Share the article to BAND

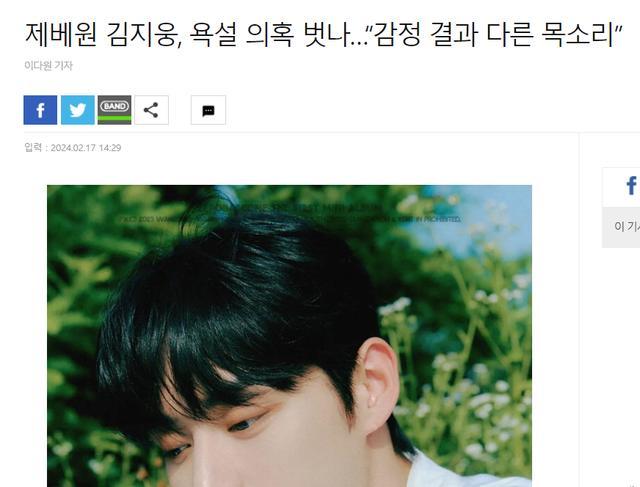[115, 110]
